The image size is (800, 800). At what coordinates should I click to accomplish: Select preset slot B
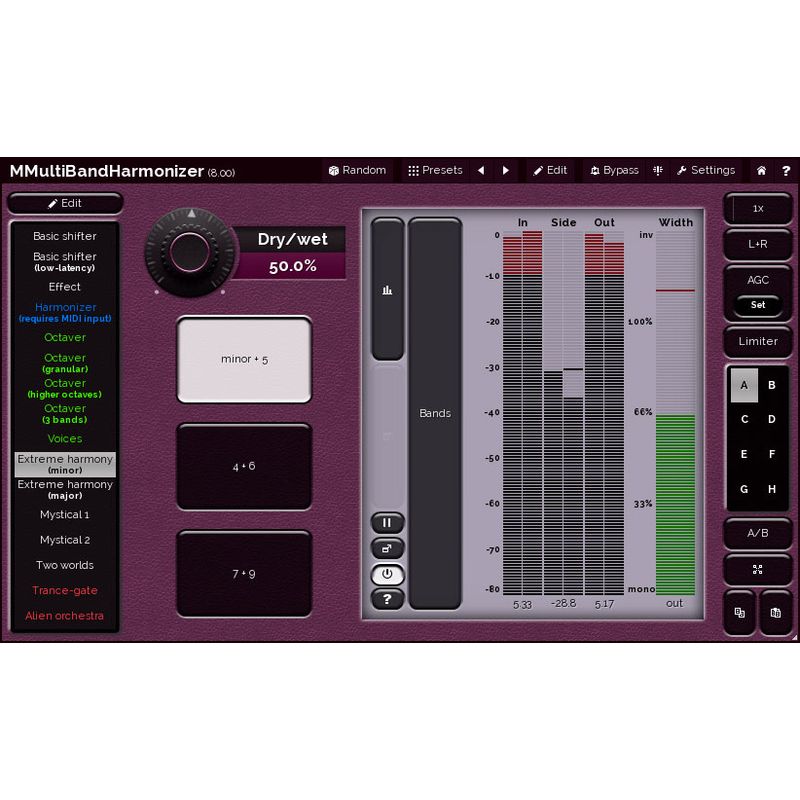click(x=772, y=385)
